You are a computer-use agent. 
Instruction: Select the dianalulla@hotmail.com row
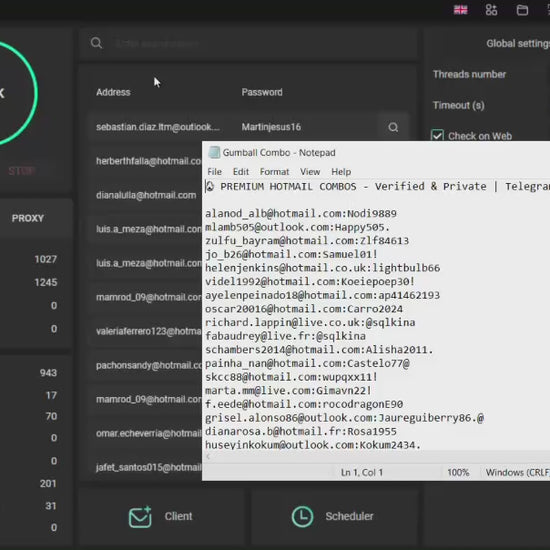pyautogui.click(x=146, y=195)
